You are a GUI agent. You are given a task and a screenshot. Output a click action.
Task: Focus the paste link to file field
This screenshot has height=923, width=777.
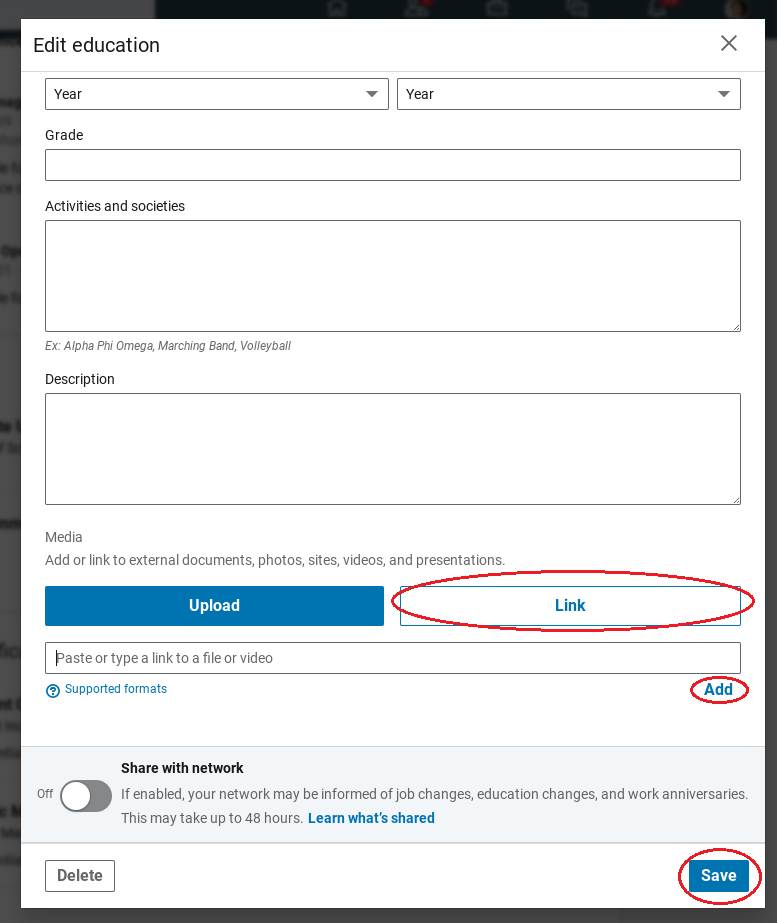(x=392, y=658)
